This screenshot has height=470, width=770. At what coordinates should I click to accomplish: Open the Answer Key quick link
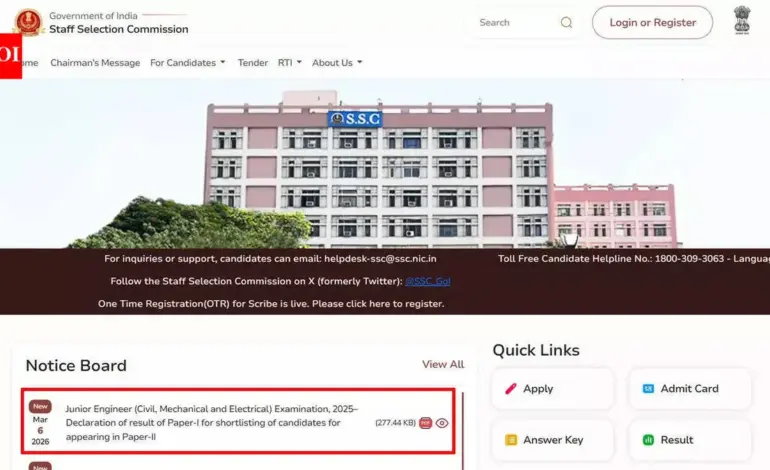point(552,440)
